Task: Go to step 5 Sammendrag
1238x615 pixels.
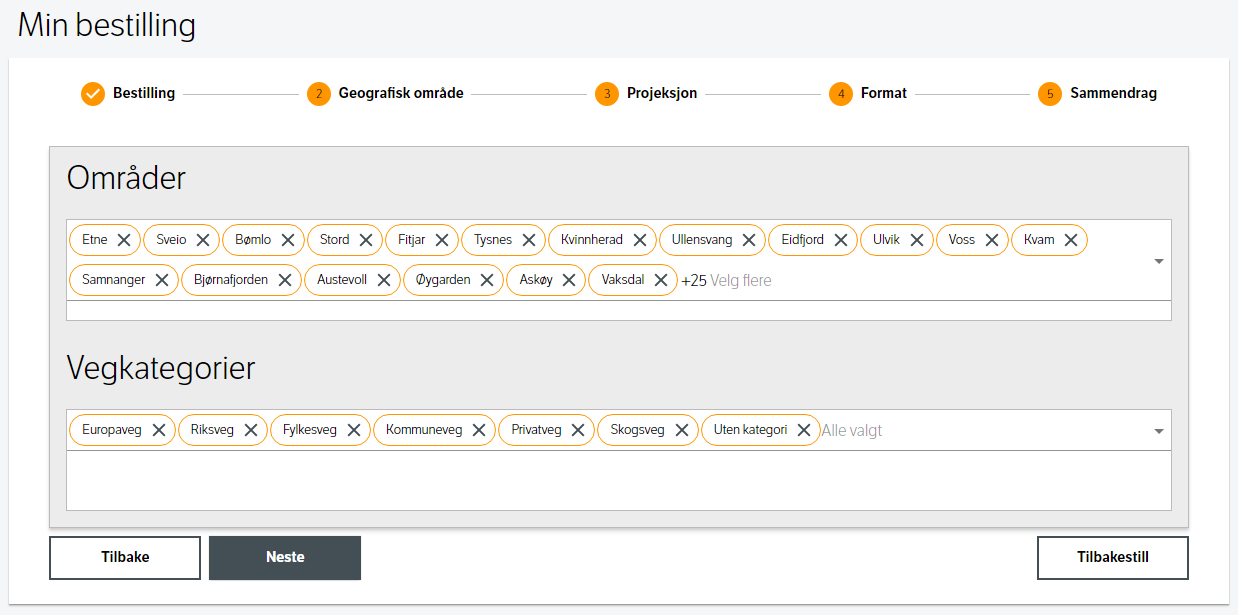Action: tap(1097, 93)
